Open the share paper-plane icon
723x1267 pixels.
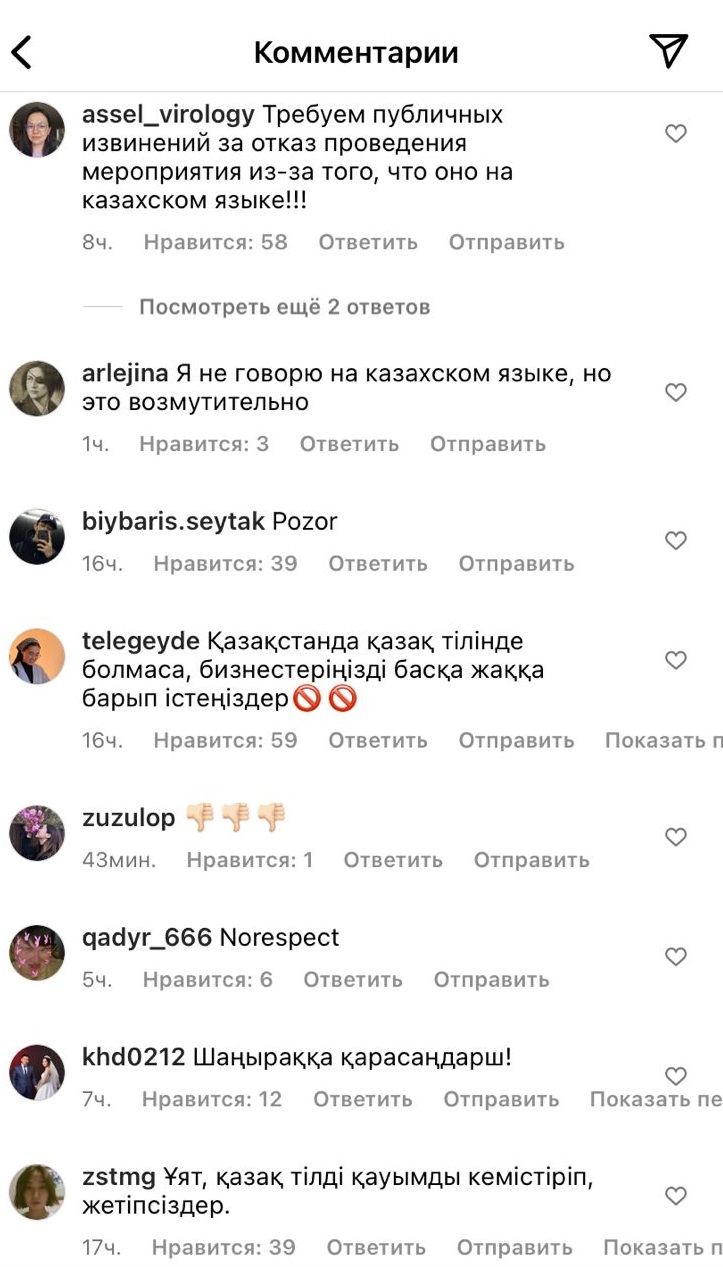(668, 51)
